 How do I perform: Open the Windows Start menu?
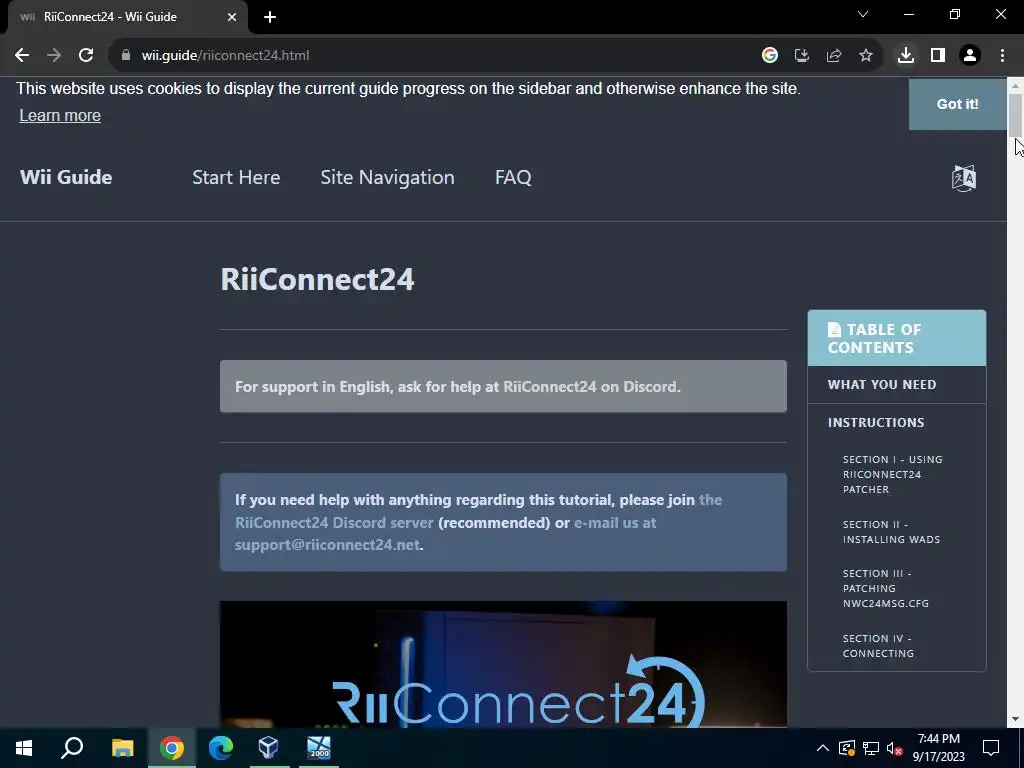pyautogui.click(x=24, y=748)
